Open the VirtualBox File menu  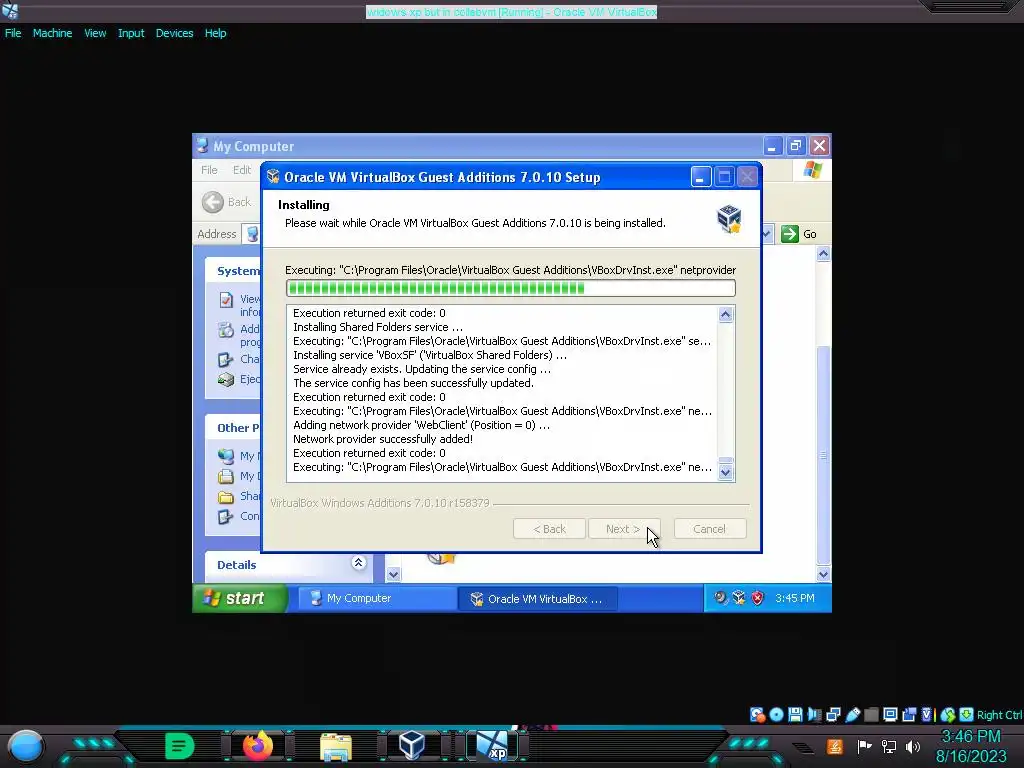click(x=13, y=33)
